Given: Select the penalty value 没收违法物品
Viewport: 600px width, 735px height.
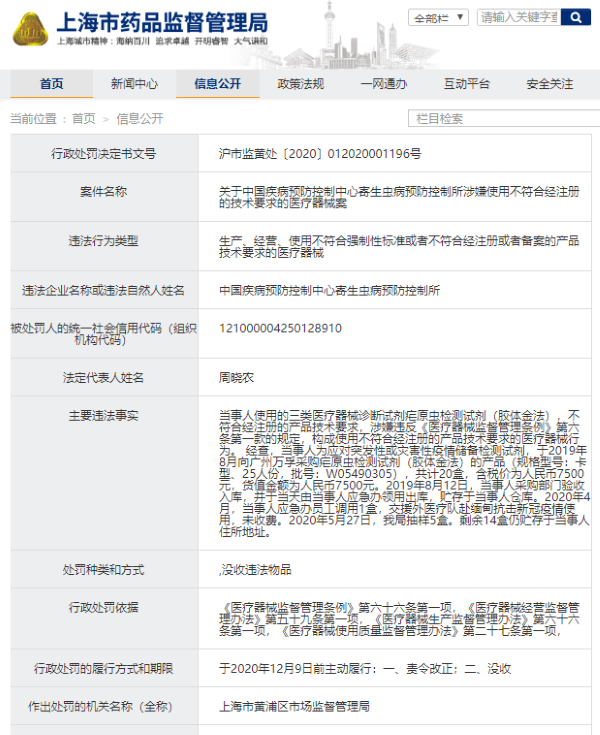Looking at the screenshot, I should pyautogui.click(x=256, y=570).
